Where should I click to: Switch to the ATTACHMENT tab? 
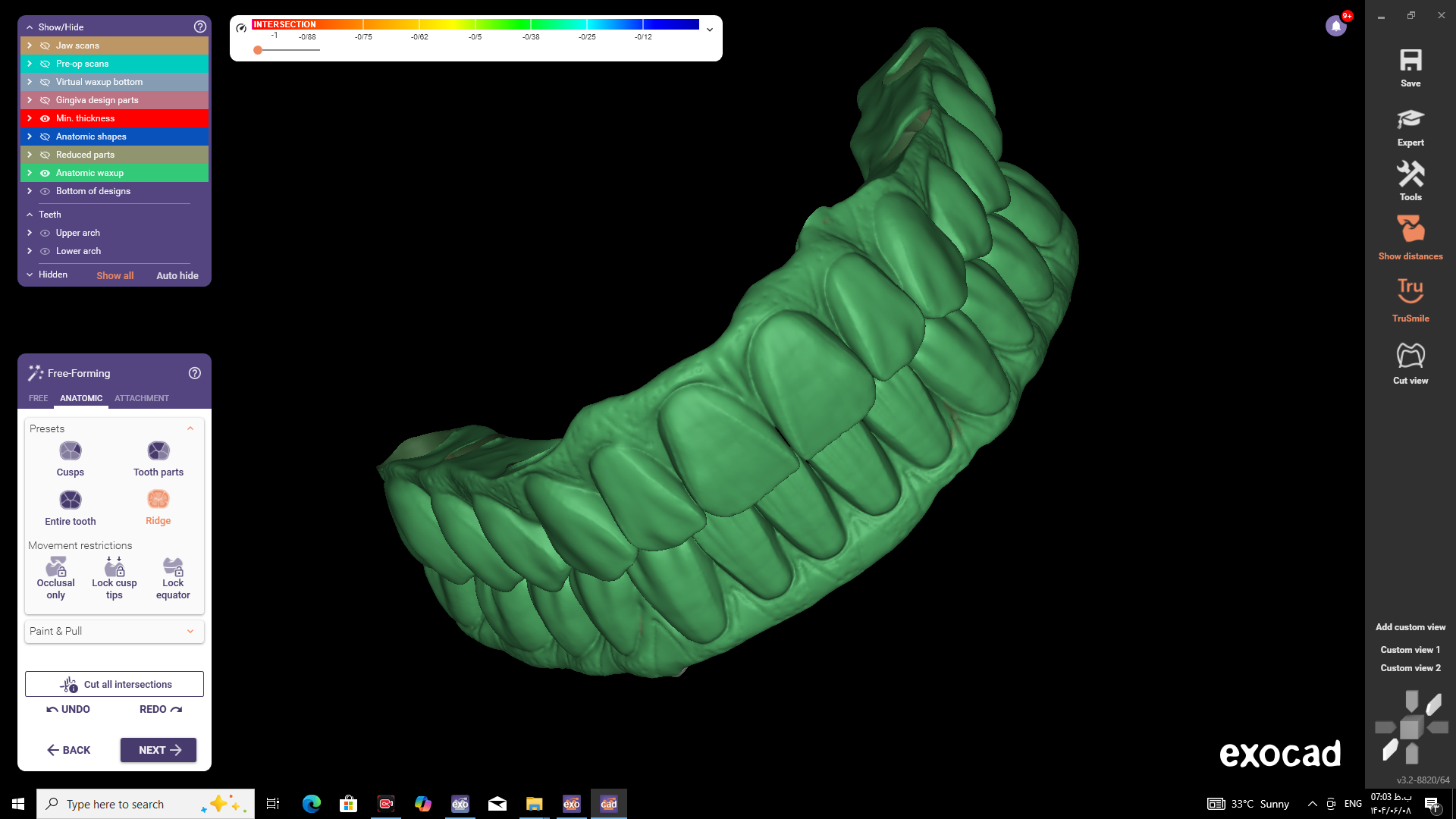[x=142, y=398]
